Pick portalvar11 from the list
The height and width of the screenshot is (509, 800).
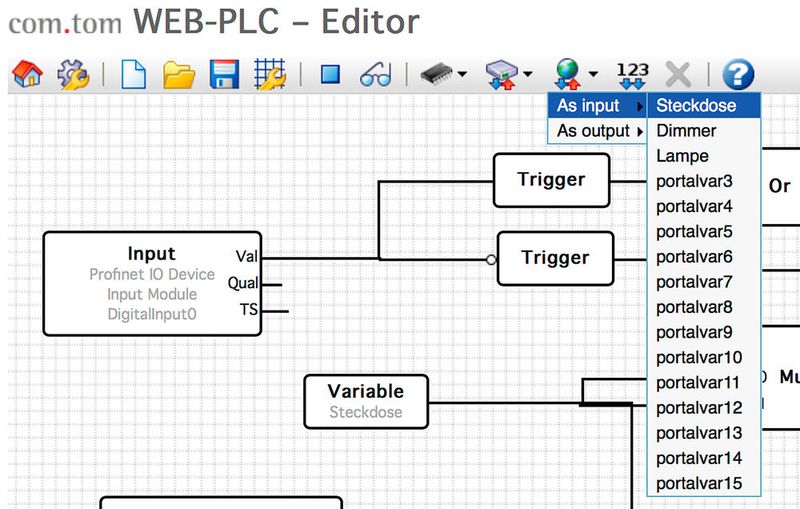[704, 383]
